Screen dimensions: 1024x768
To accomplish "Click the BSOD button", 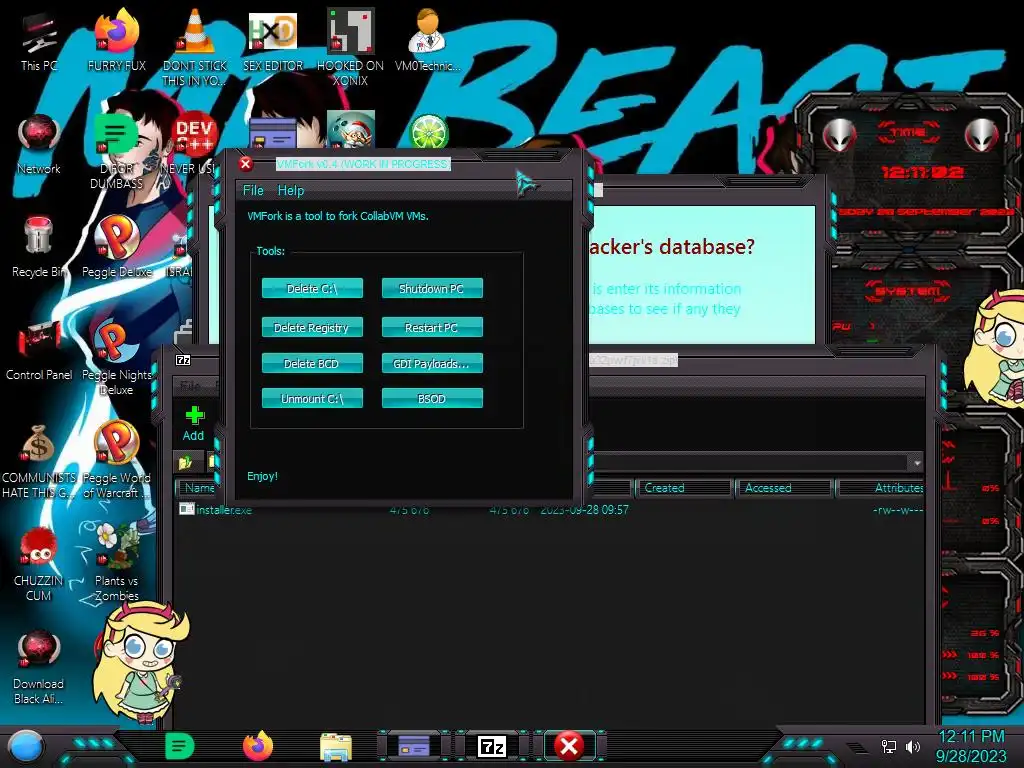I will tap(432, 398).
